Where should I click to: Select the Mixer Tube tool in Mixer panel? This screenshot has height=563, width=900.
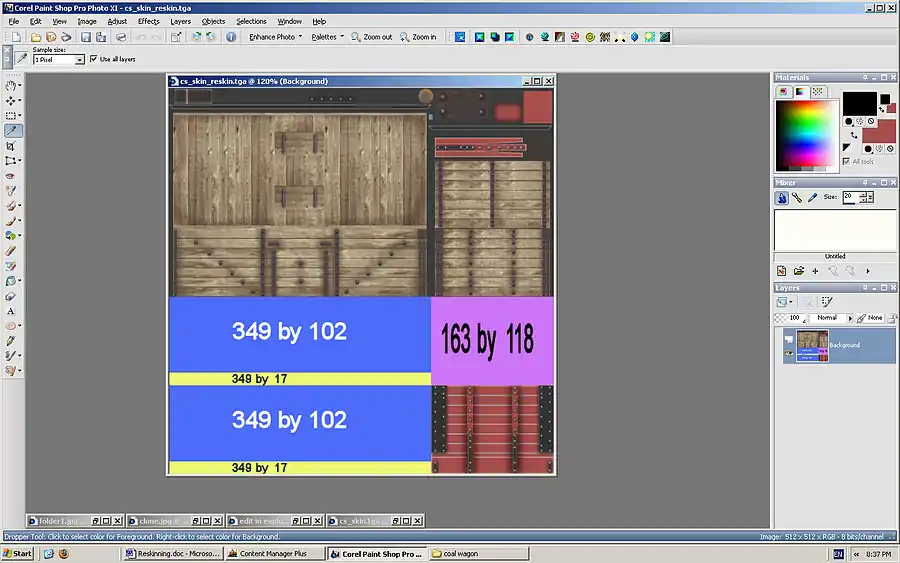point(783,198)
